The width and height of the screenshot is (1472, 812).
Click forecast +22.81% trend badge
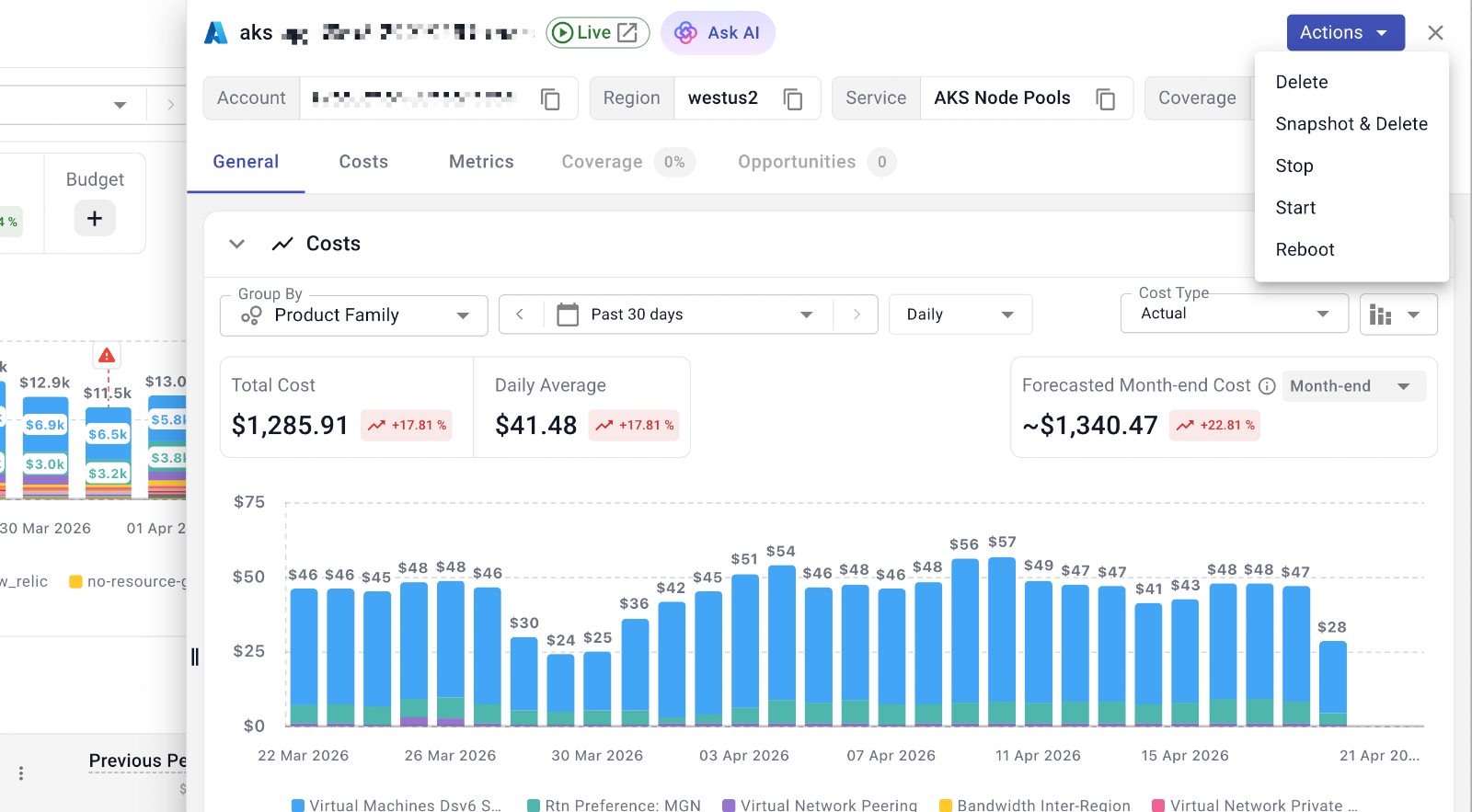1214,426
